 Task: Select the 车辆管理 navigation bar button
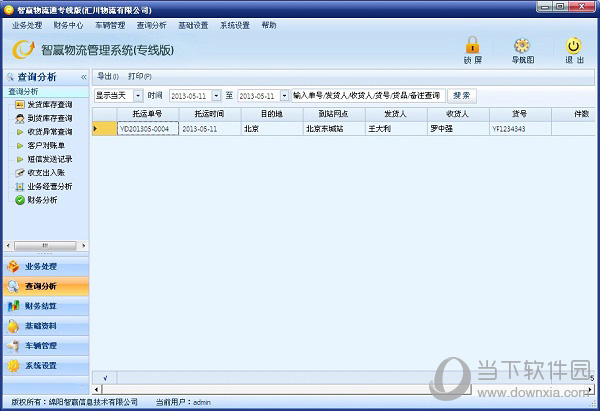pos(46,346)
